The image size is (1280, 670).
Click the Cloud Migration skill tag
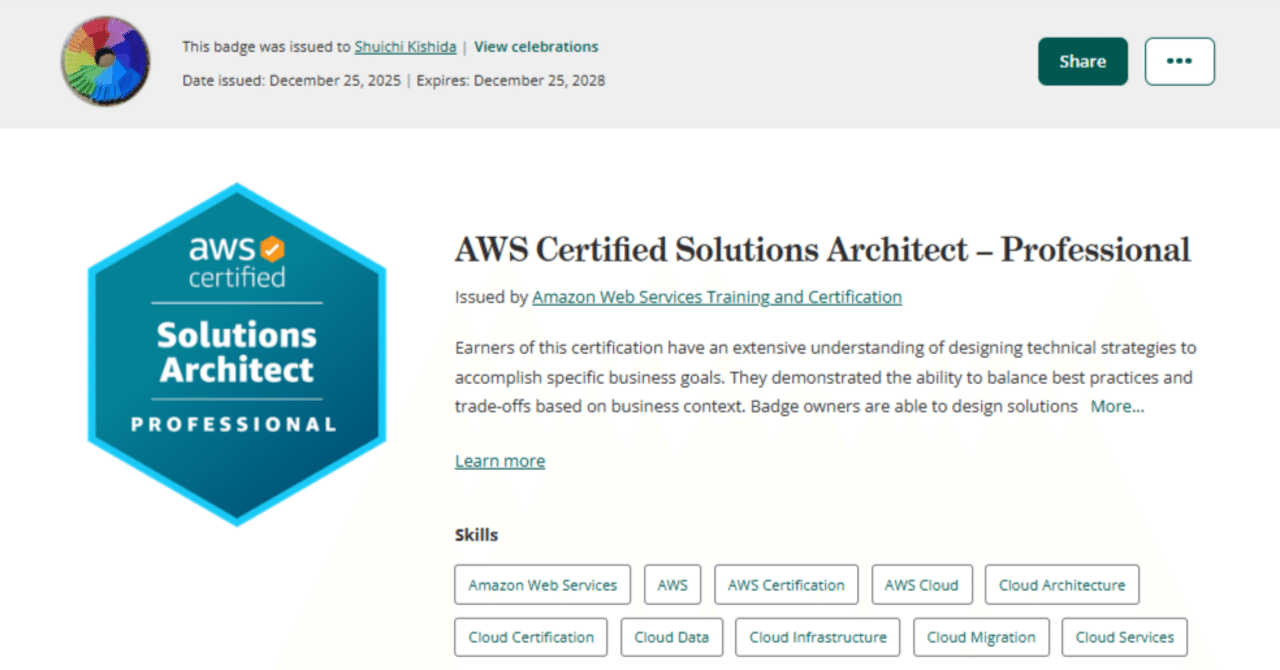pyautogui.click(x=981, y=637)
